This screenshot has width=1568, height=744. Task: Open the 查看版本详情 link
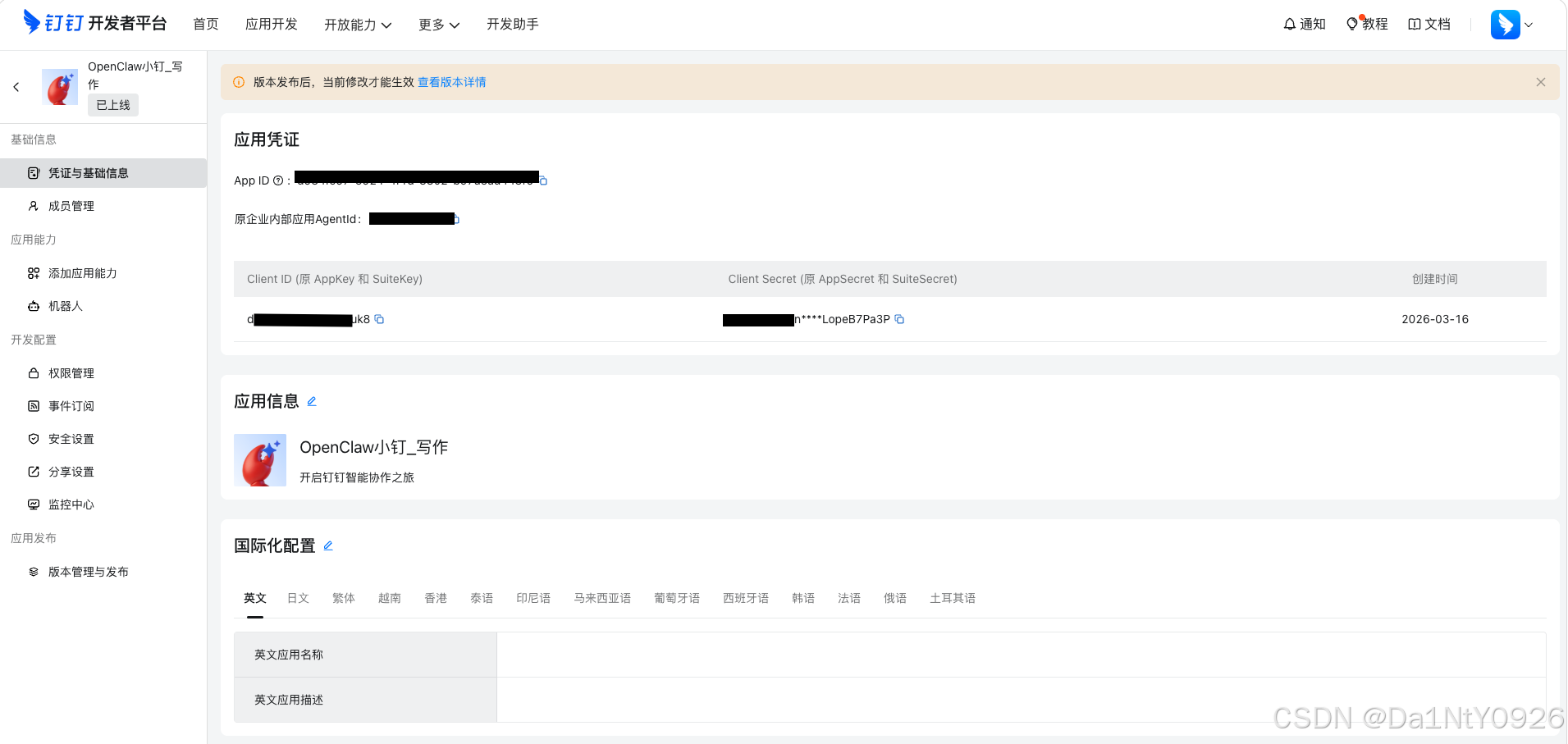pyautogui.click(x=452, y=82)
